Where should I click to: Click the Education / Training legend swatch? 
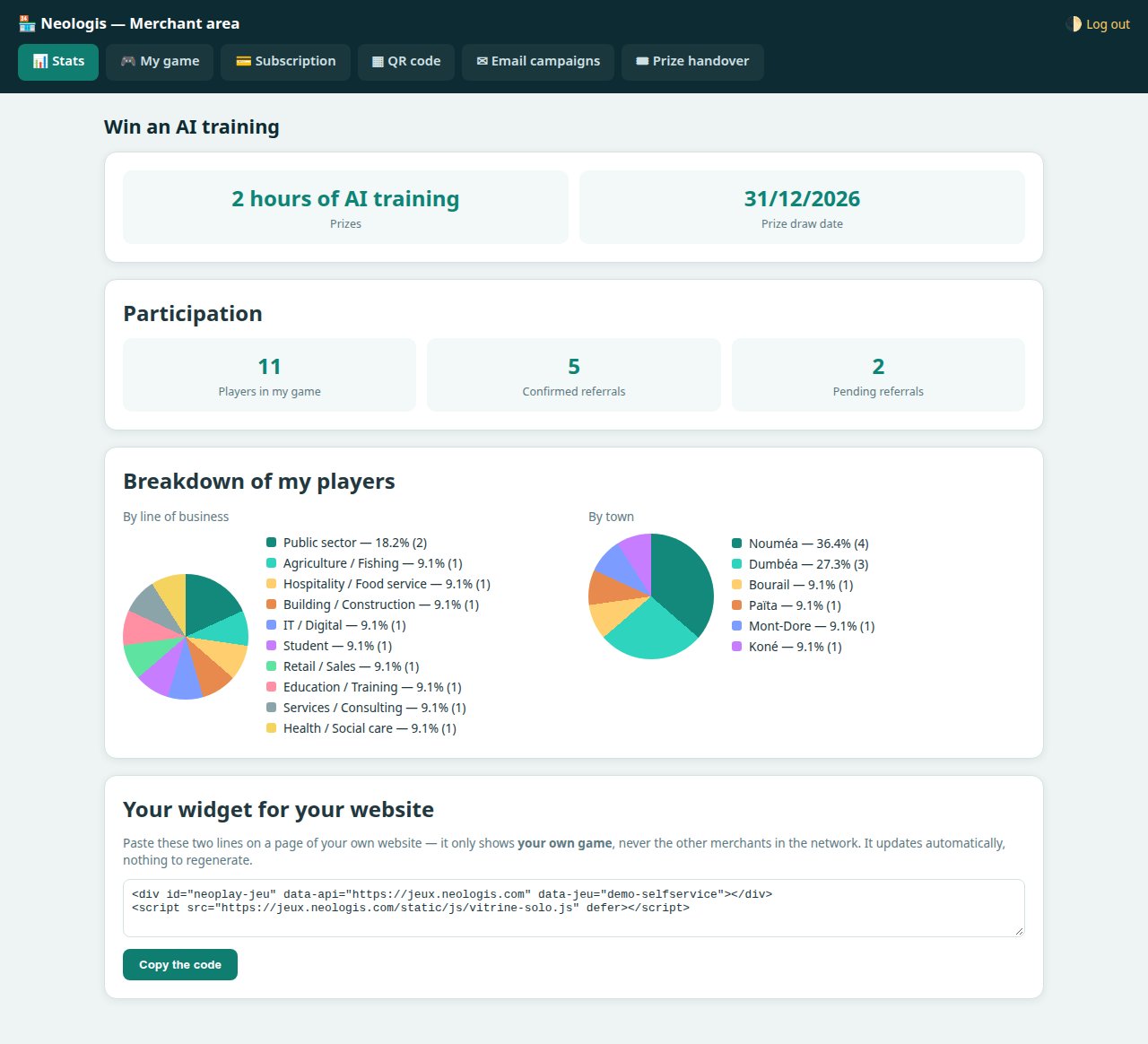(271, 687)
